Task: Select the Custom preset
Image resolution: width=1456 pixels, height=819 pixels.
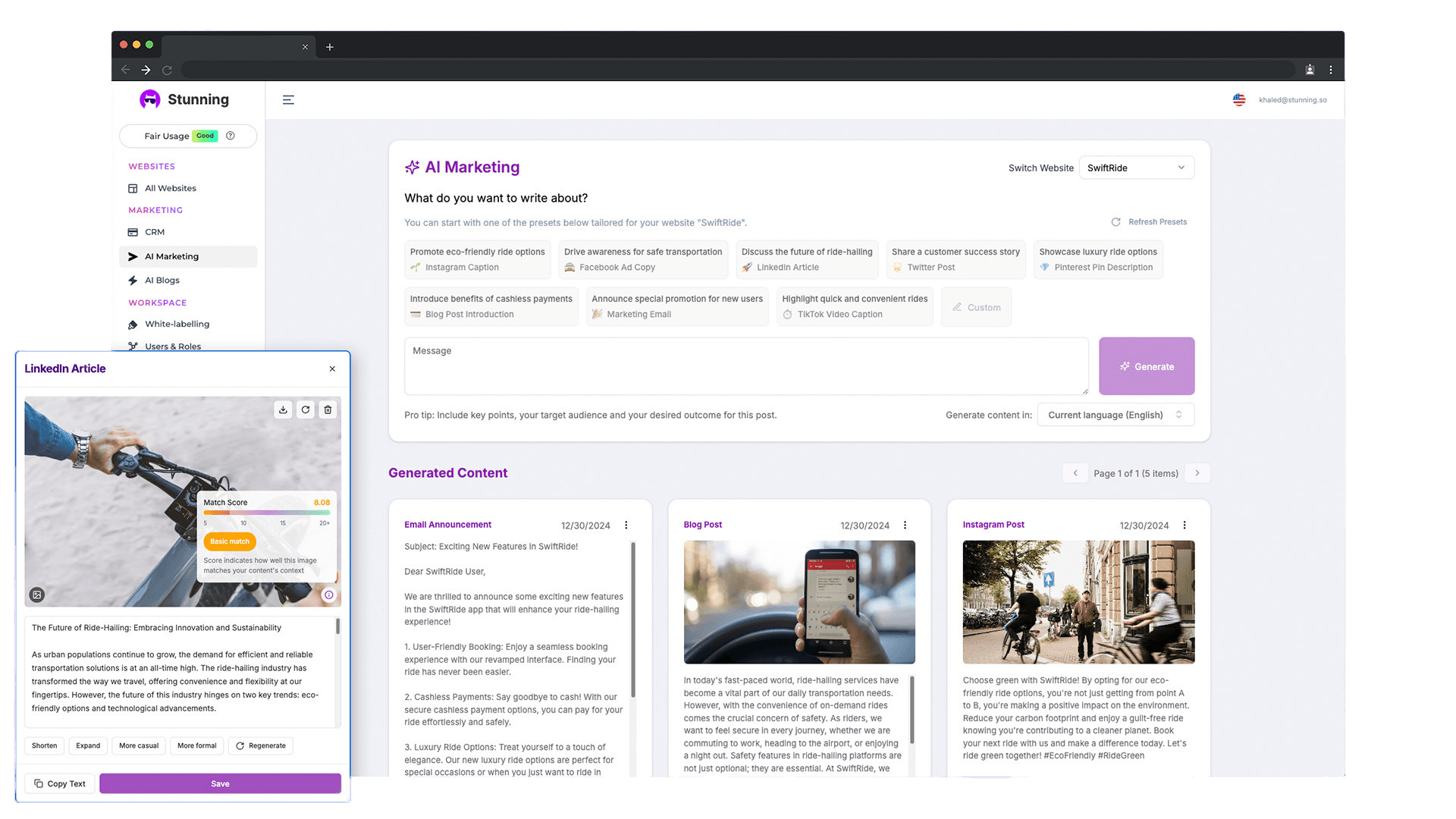Action: 976,307
